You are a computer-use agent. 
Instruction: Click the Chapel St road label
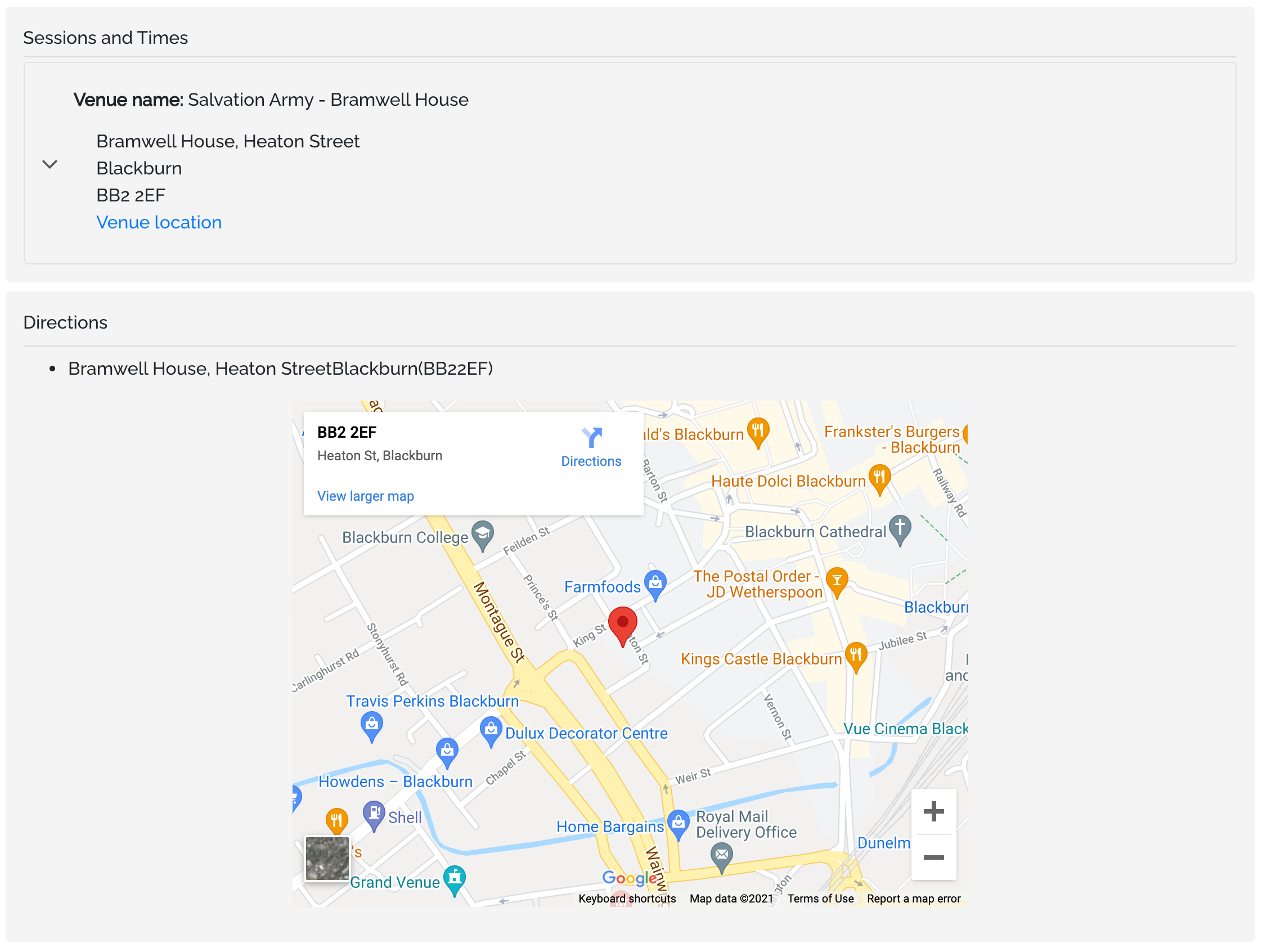tap(506, 767)
